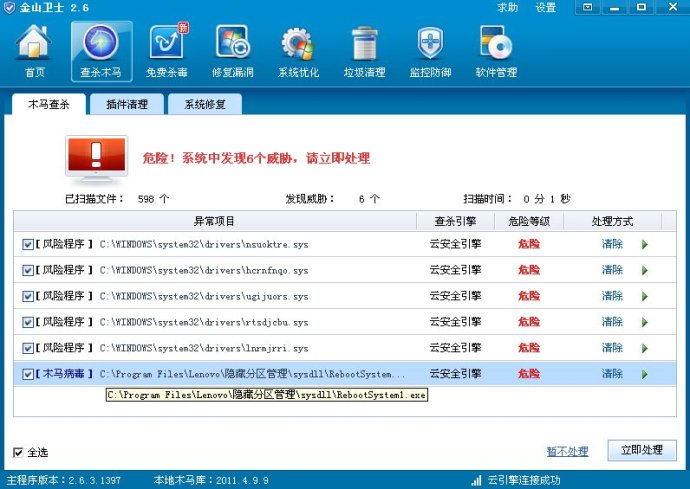Screen dimensions: 690x489
Task: Go to the 首页 home icon
Action: coord(34,43)
